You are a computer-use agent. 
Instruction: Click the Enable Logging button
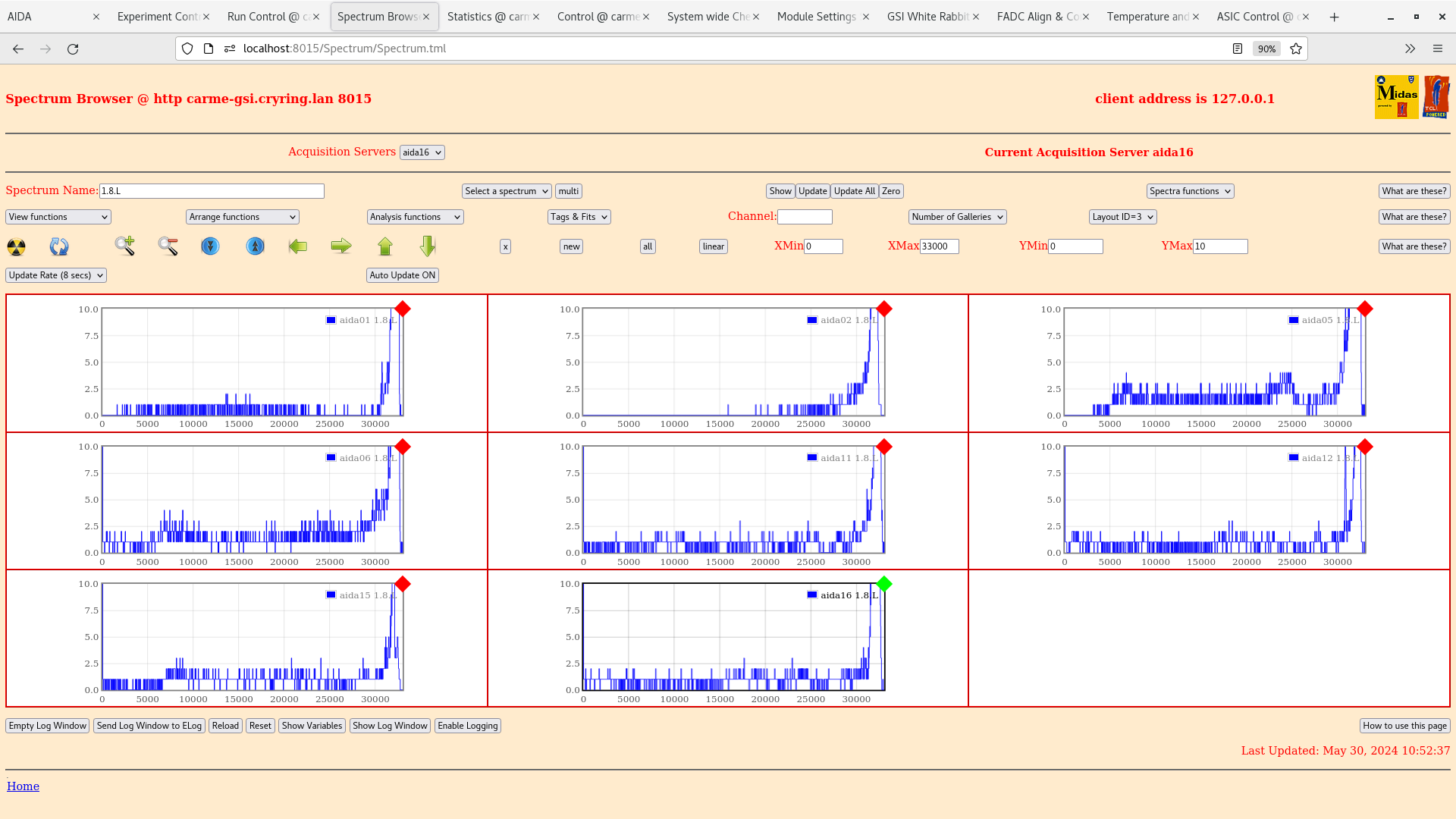click(467, 726)
